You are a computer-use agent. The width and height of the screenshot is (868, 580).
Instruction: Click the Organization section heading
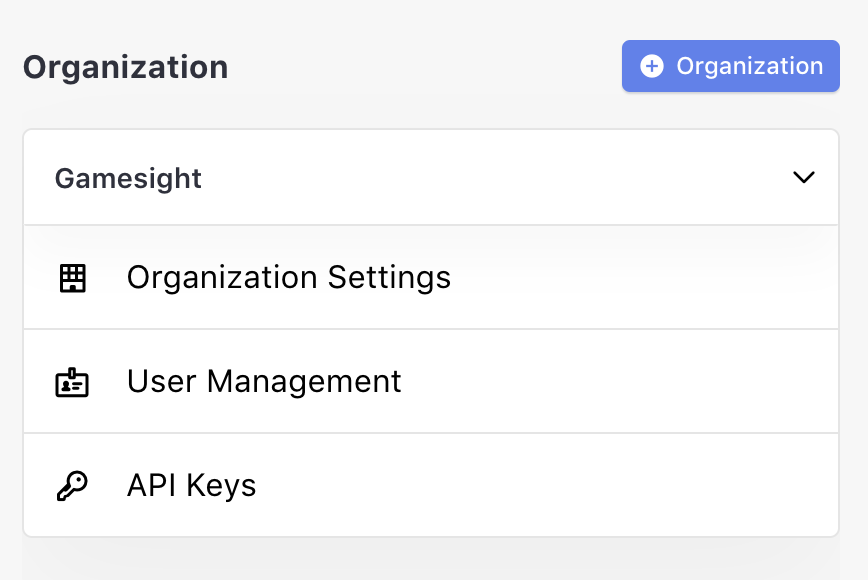coord(126,68)
